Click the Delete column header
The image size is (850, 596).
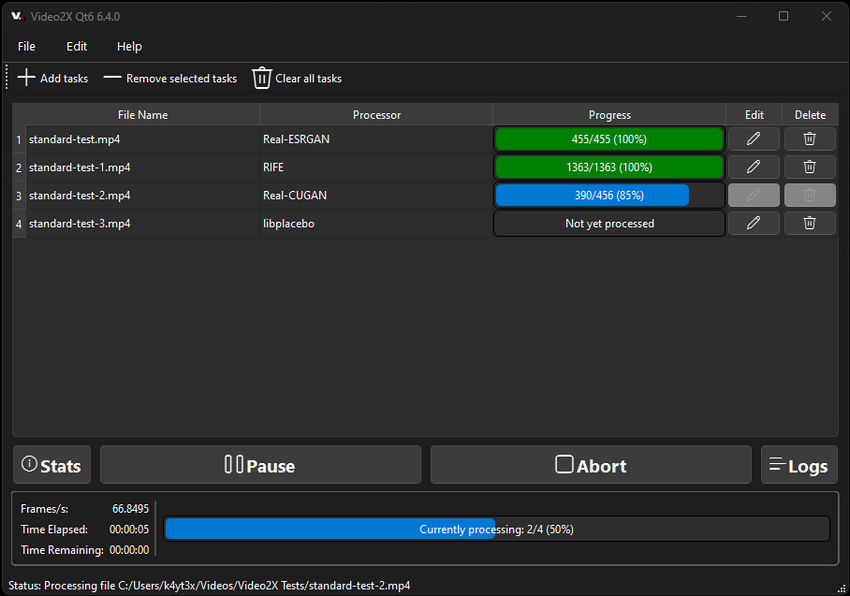tap(810, 115)
